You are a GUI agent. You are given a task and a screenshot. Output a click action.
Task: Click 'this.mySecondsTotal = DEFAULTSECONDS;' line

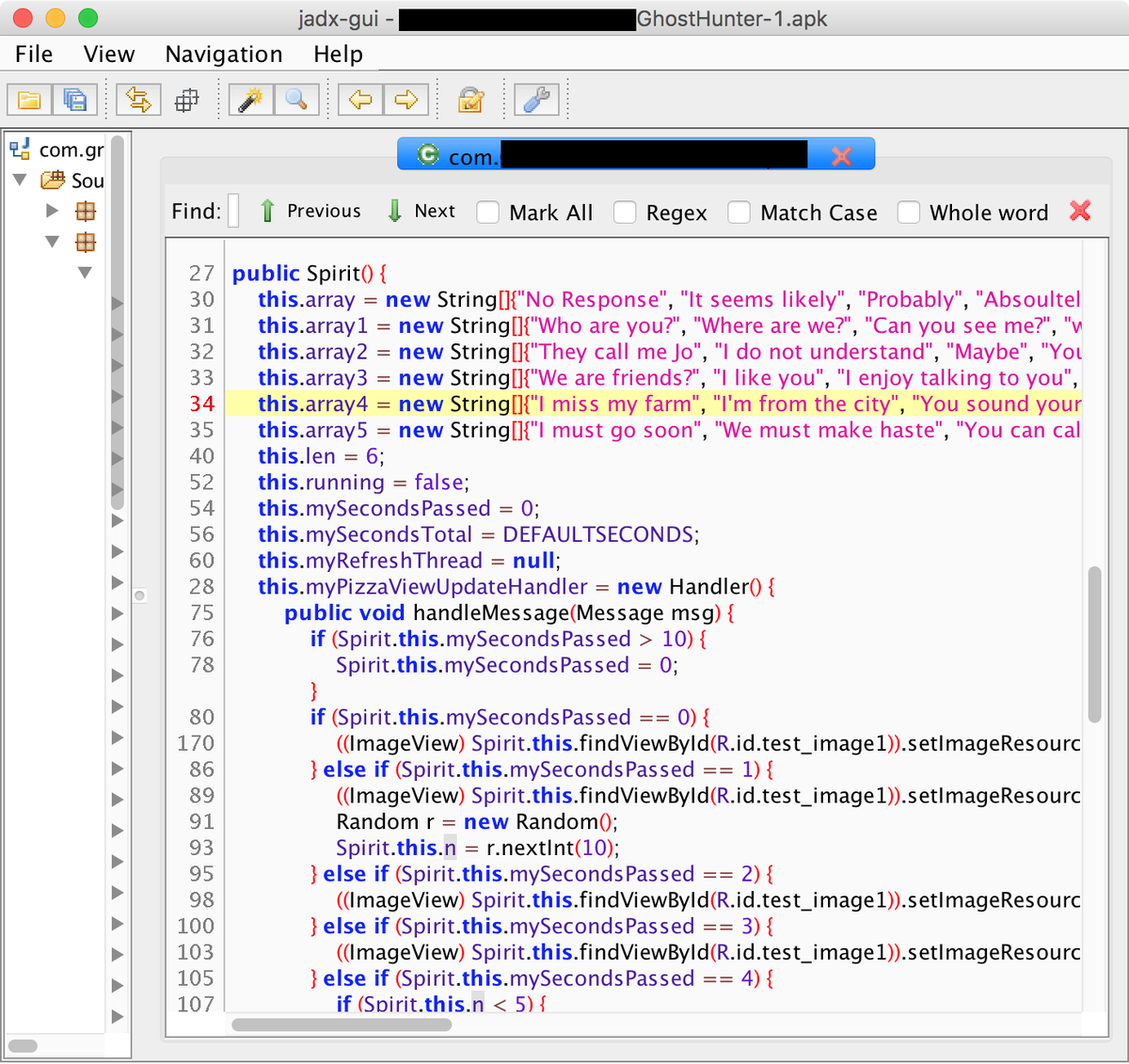(x=479, y=534)
